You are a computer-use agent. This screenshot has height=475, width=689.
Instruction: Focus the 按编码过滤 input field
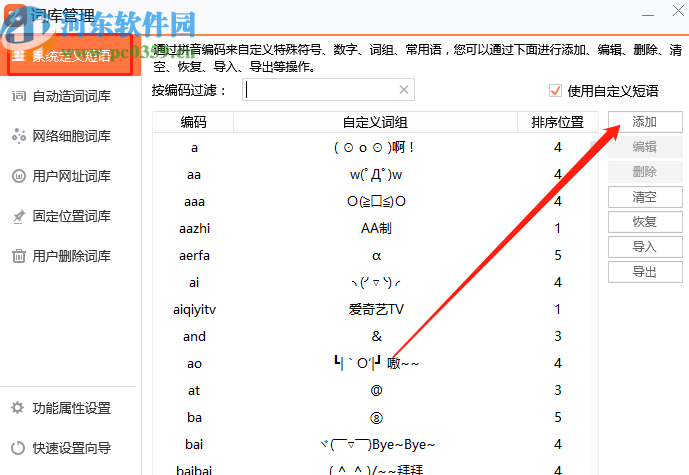click(328, 90)
